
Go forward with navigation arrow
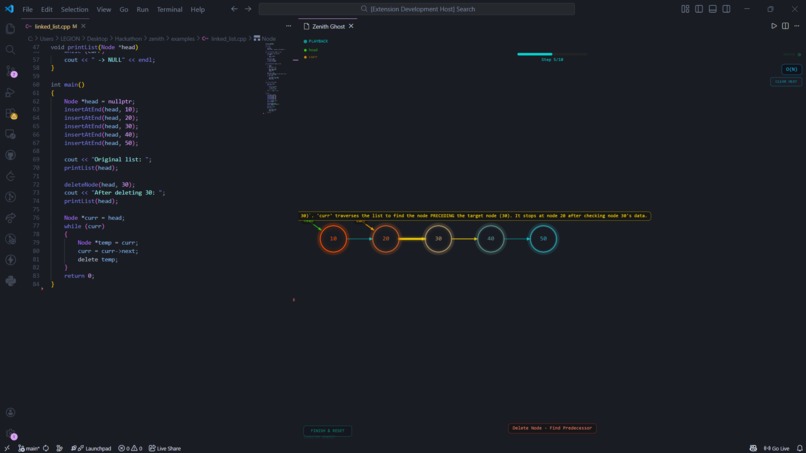(x=248, y=9)
